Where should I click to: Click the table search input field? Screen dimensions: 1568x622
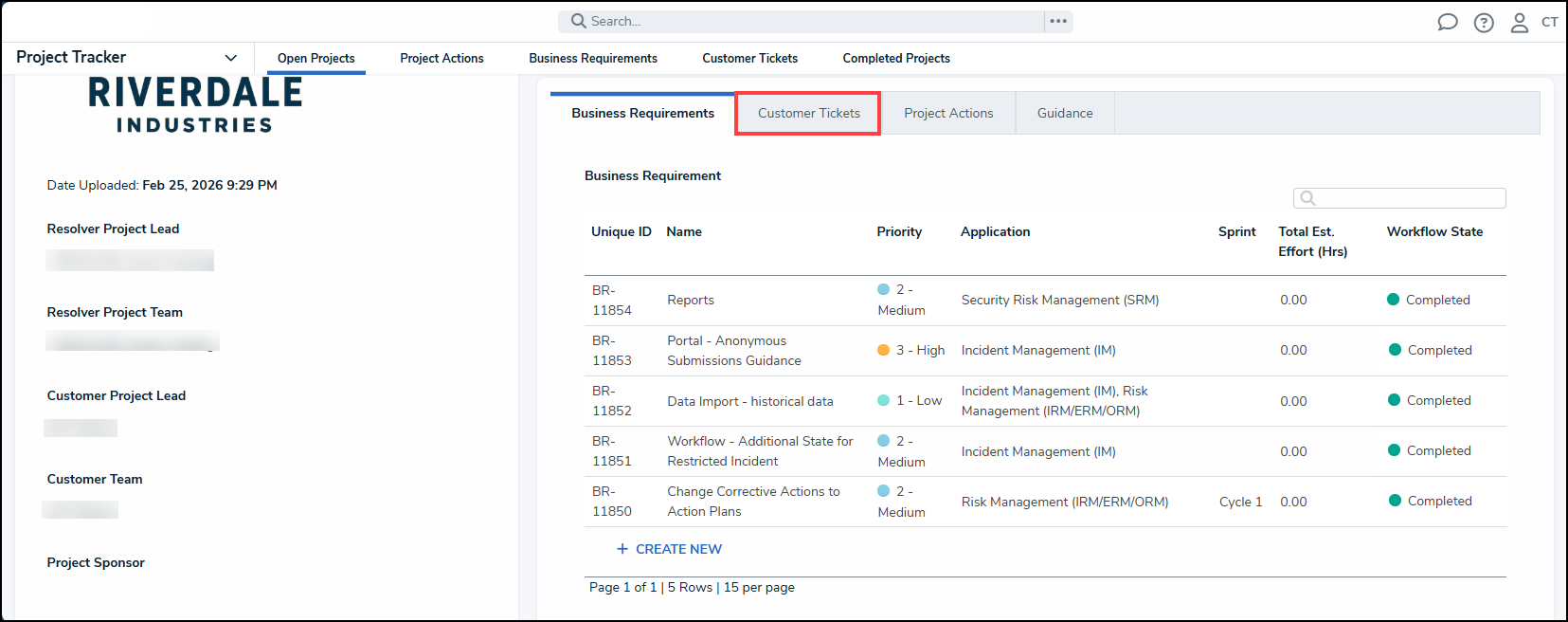click(1409, 198)
